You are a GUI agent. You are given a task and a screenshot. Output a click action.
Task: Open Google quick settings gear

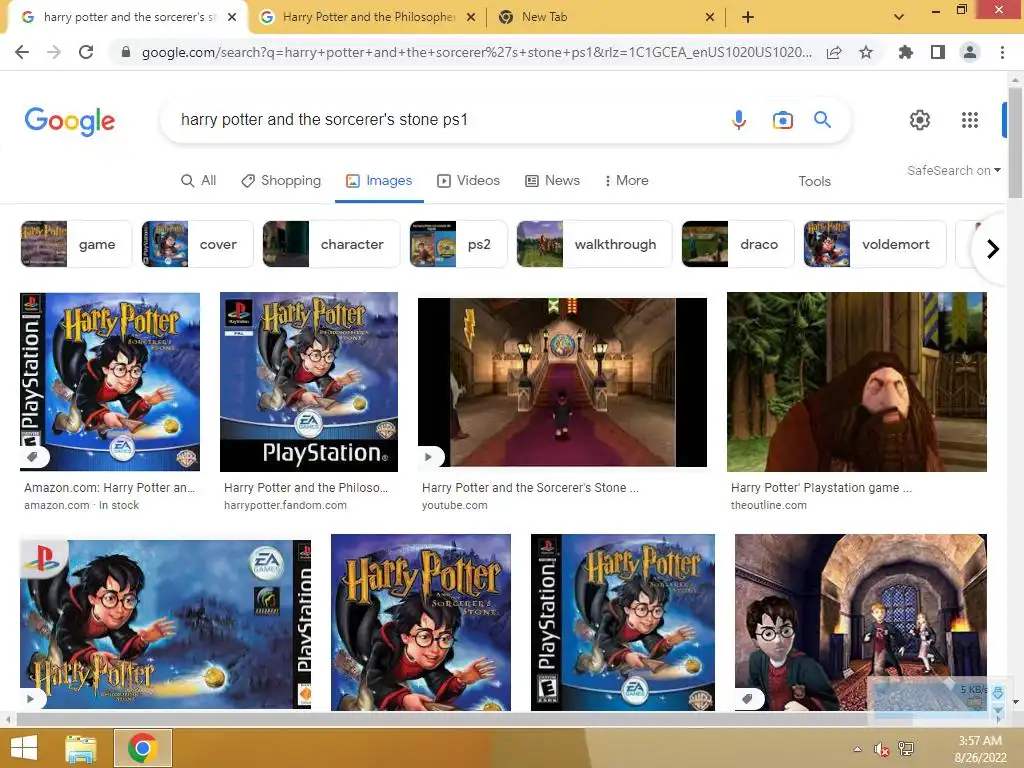click(x=920, y=120)
